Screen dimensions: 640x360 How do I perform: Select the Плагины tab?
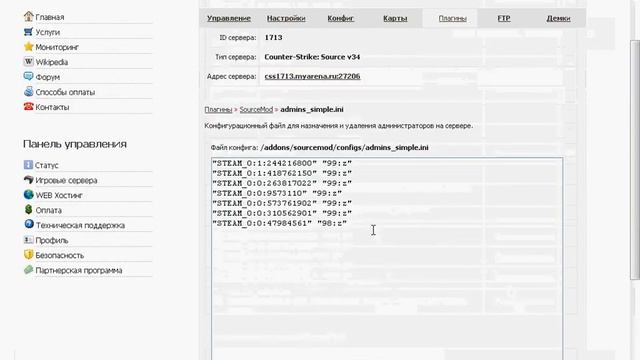[453, 18]
